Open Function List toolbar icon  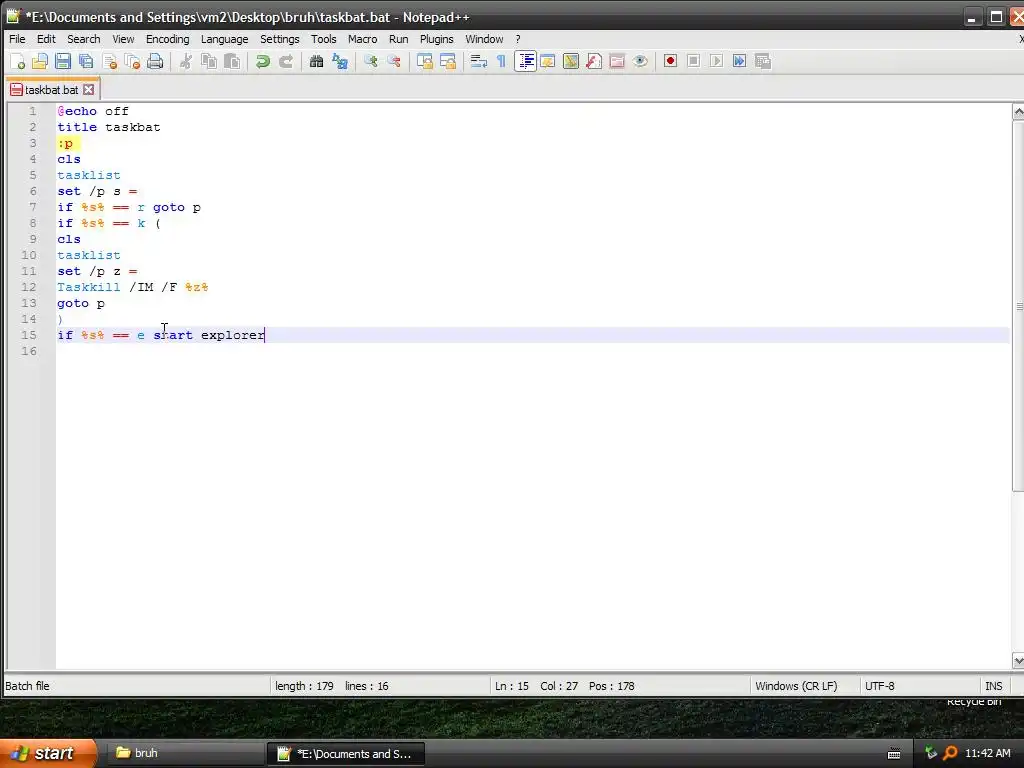pyautogui.click(x=594, y=61)
